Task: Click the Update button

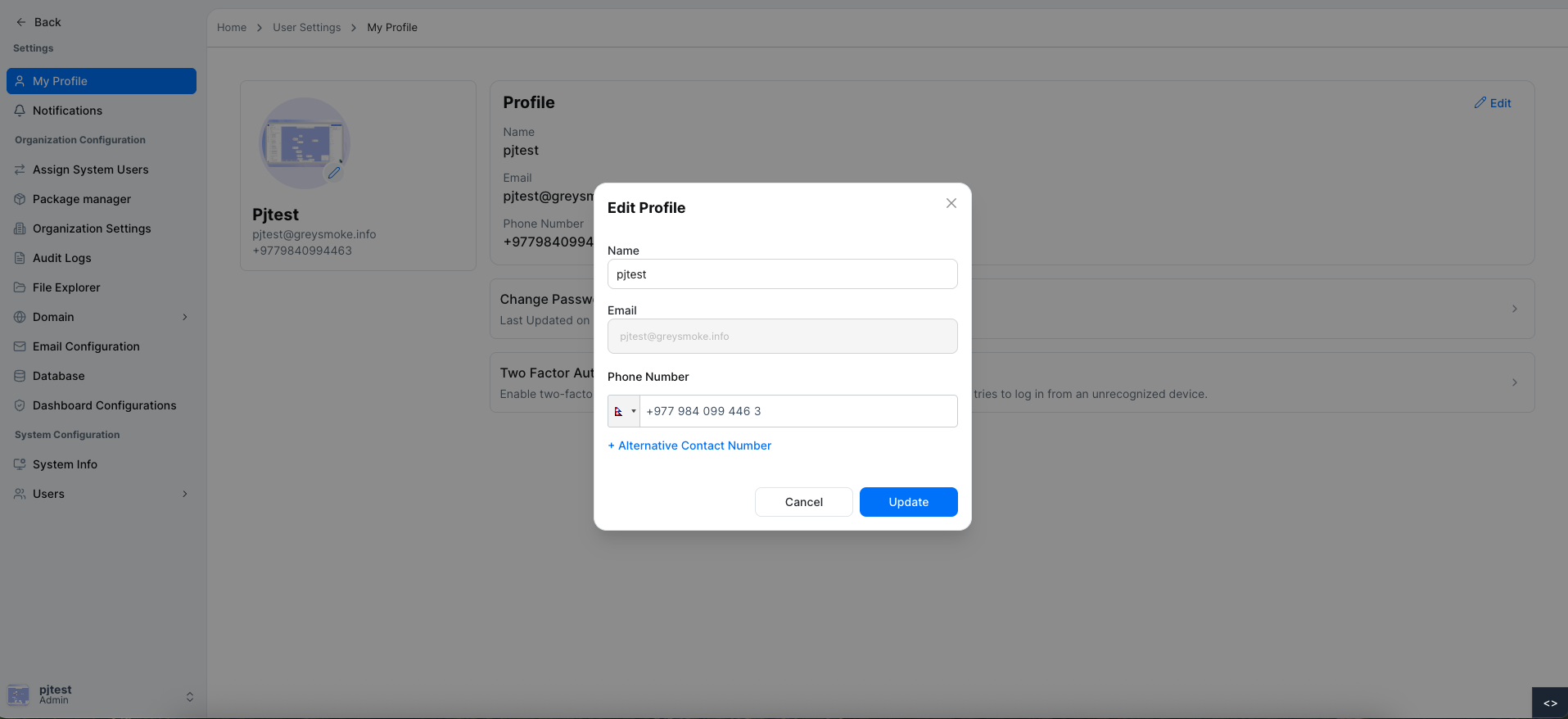Action: tap(908, 502)
